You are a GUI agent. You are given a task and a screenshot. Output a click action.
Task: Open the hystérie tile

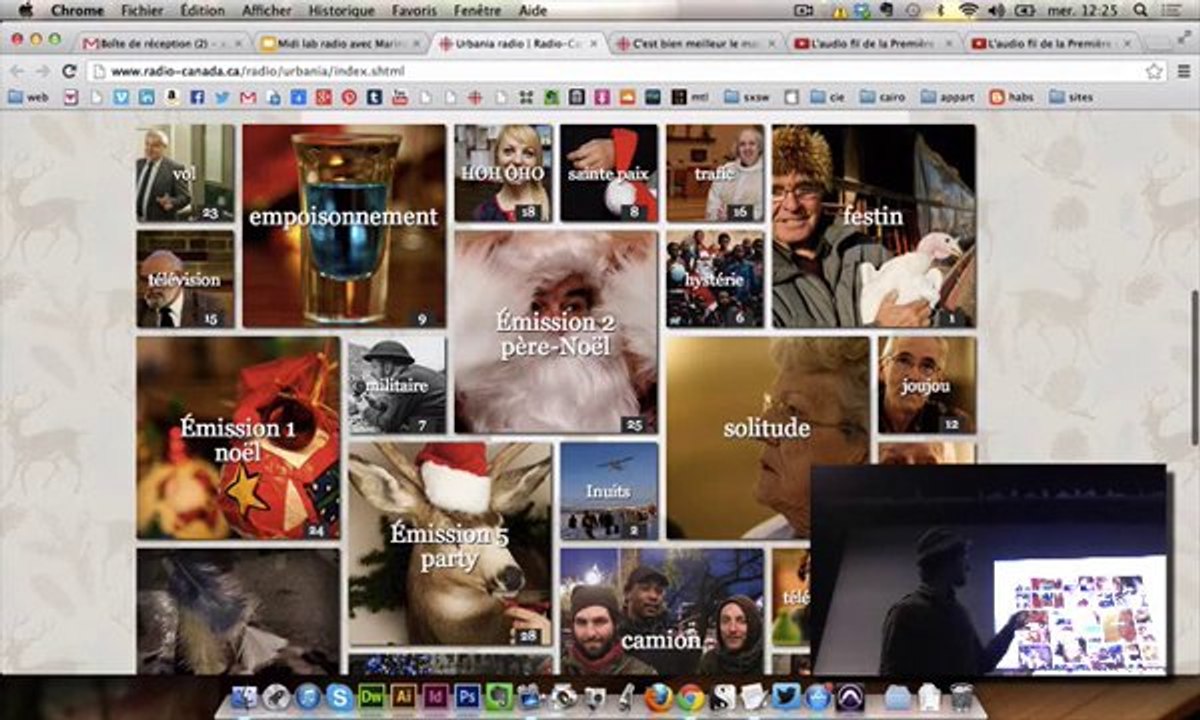click(715, 279)
